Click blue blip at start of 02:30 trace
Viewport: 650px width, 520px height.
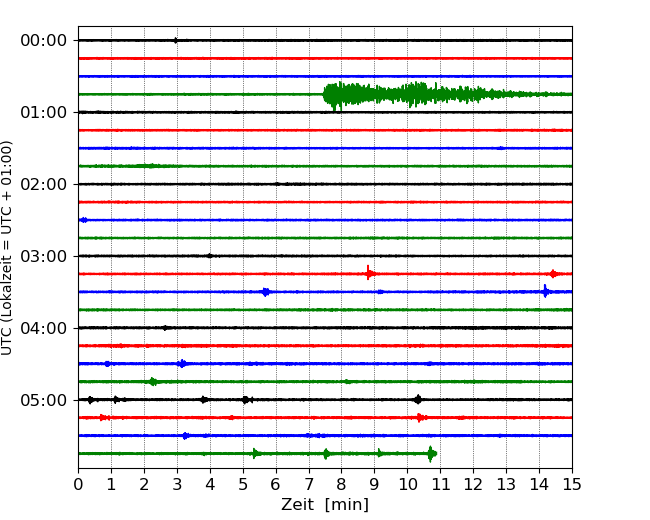pyautogui.click(x=84, y=220)
